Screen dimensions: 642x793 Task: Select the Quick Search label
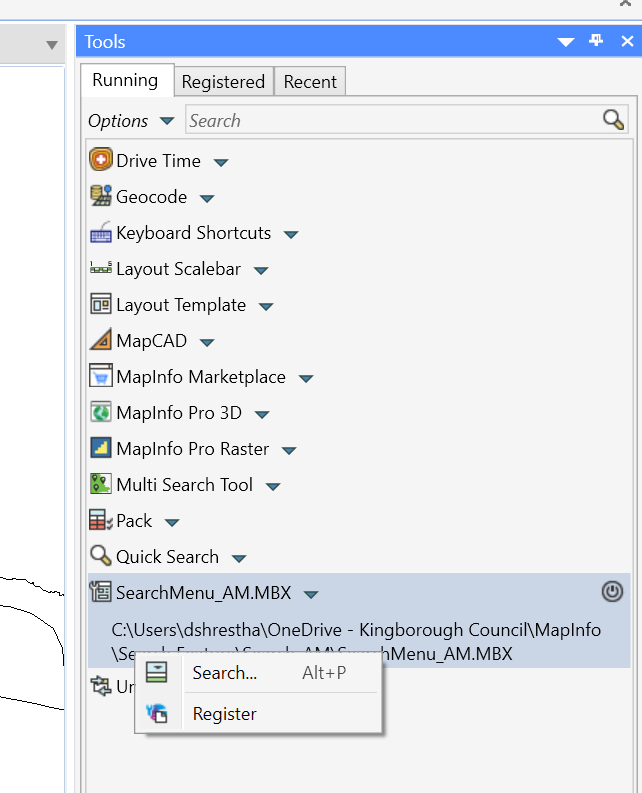tap(167, 557)
